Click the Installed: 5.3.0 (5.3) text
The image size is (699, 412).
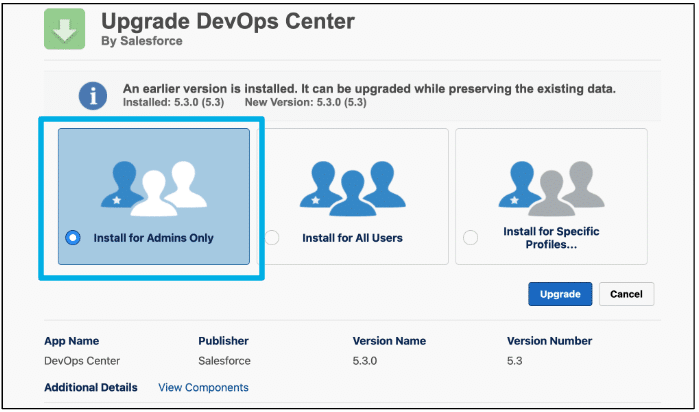[173, 103]
